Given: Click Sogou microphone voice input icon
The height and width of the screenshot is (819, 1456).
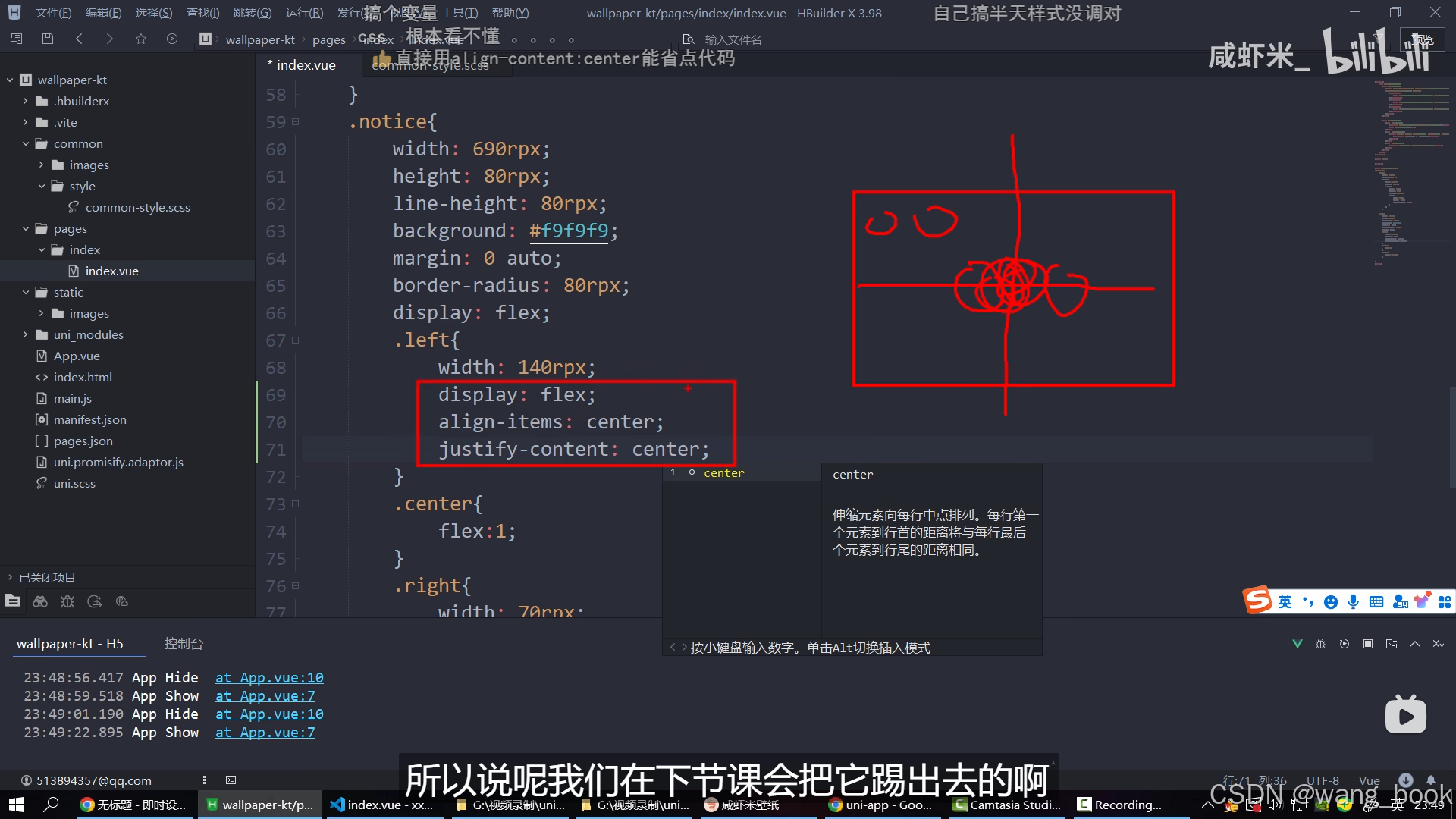Looking at the screenshot, I should tap(1354, 601).
